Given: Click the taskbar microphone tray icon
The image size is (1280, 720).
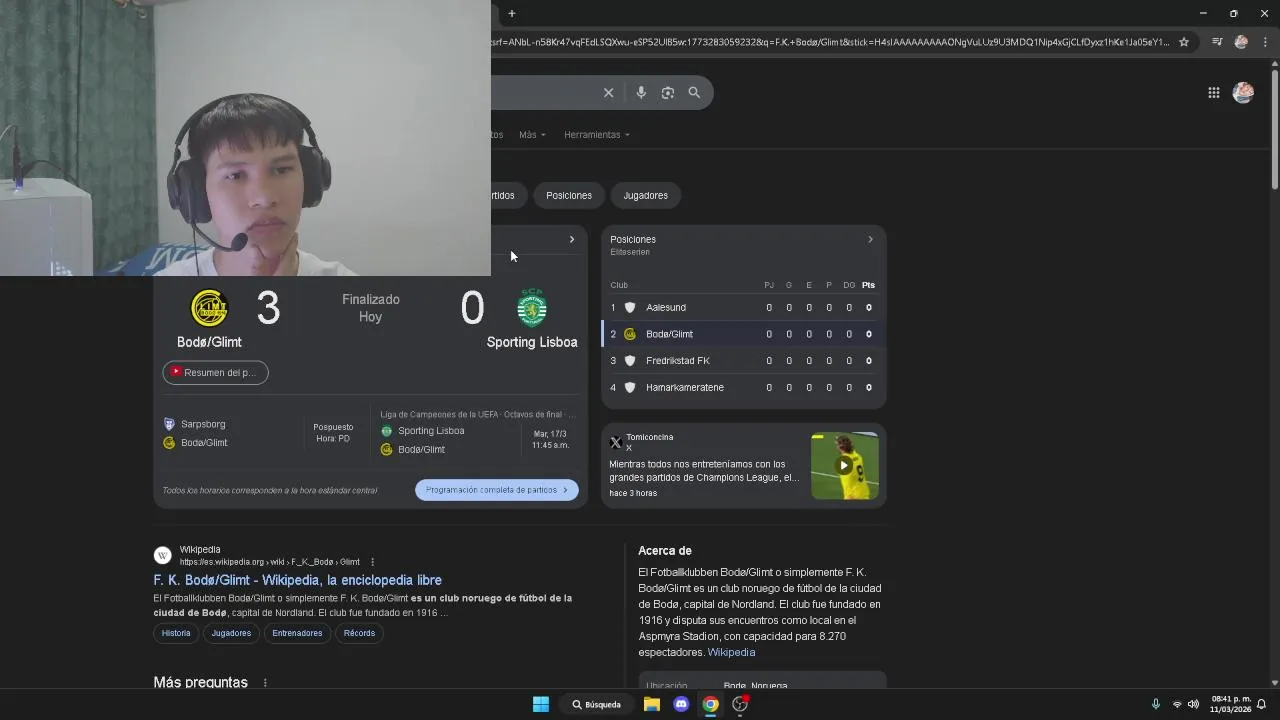Looking at the screenshot, I should pyautogui.click(x=1156, y=704).
